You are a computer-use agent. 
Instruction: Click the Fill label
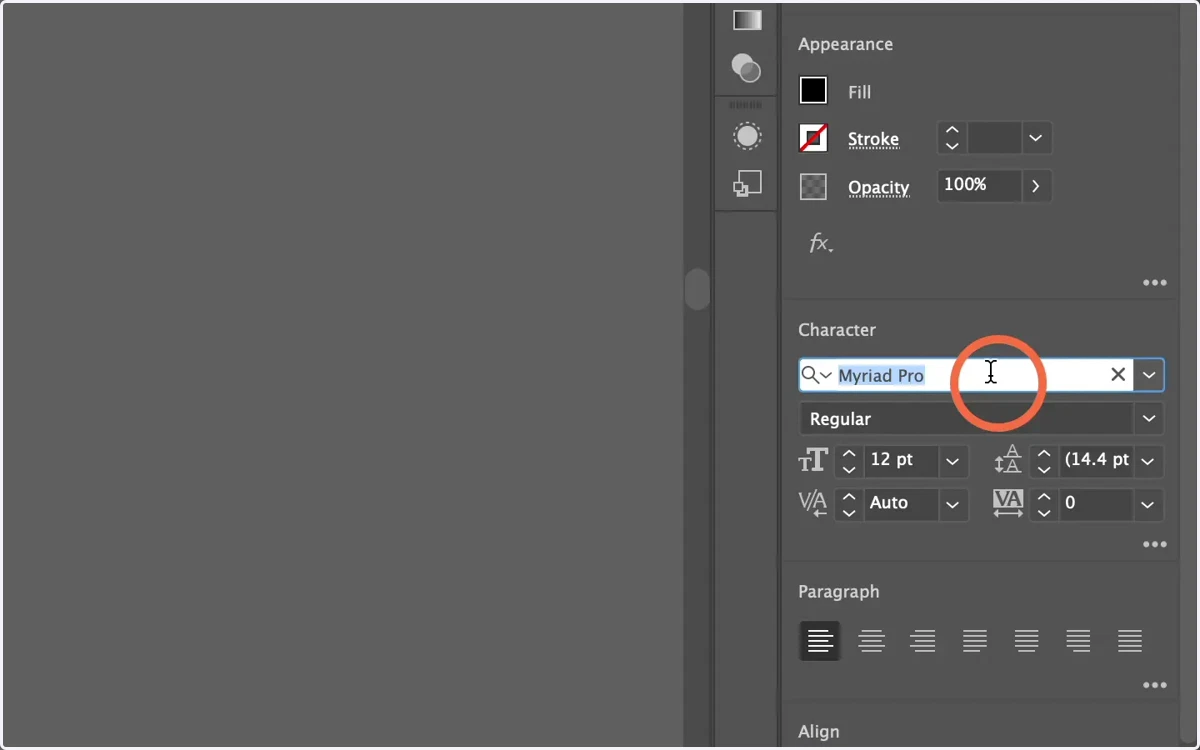tap(860, 92)
